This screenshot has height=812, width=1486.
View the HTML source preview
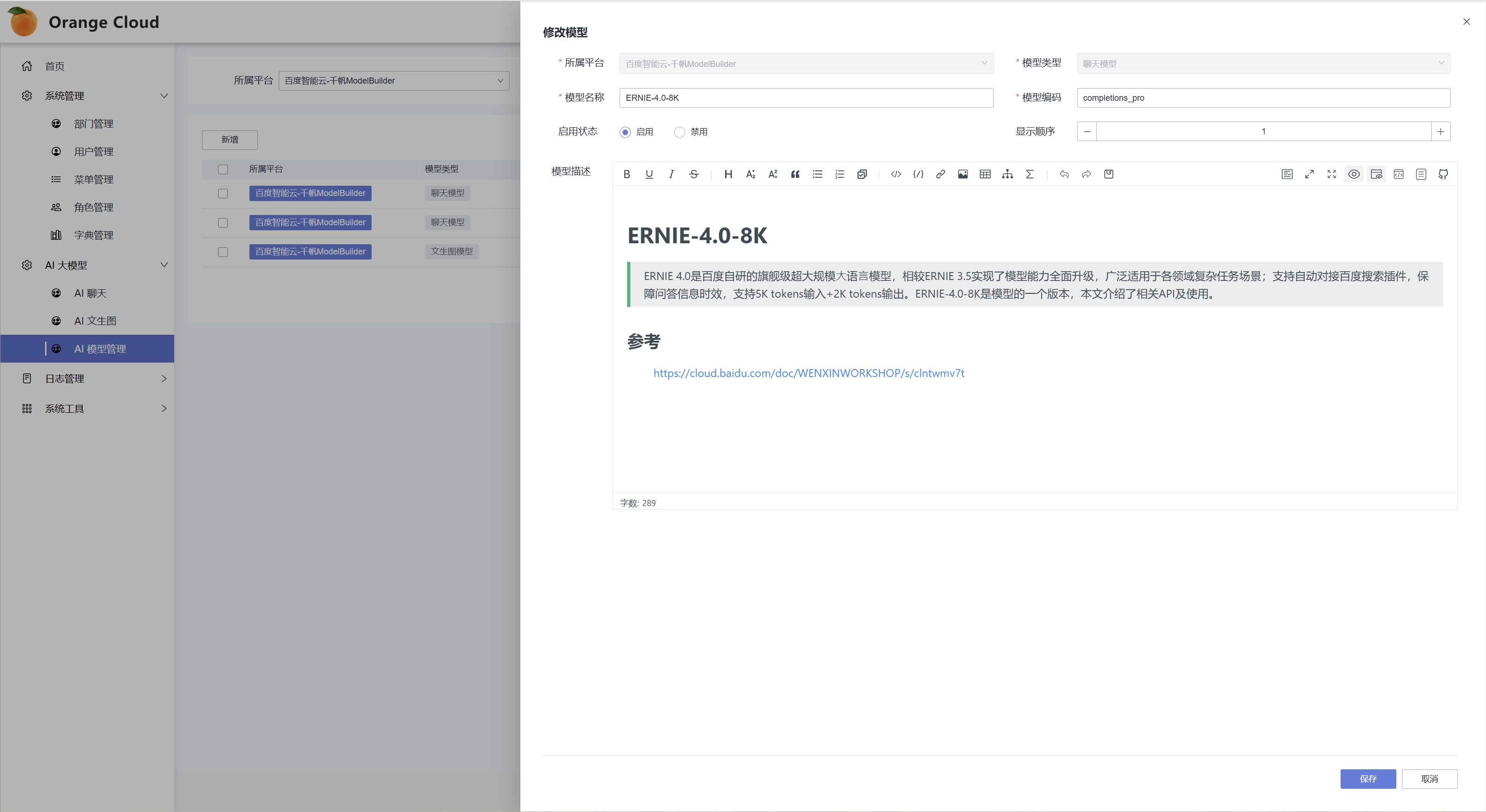[1399, 174]
